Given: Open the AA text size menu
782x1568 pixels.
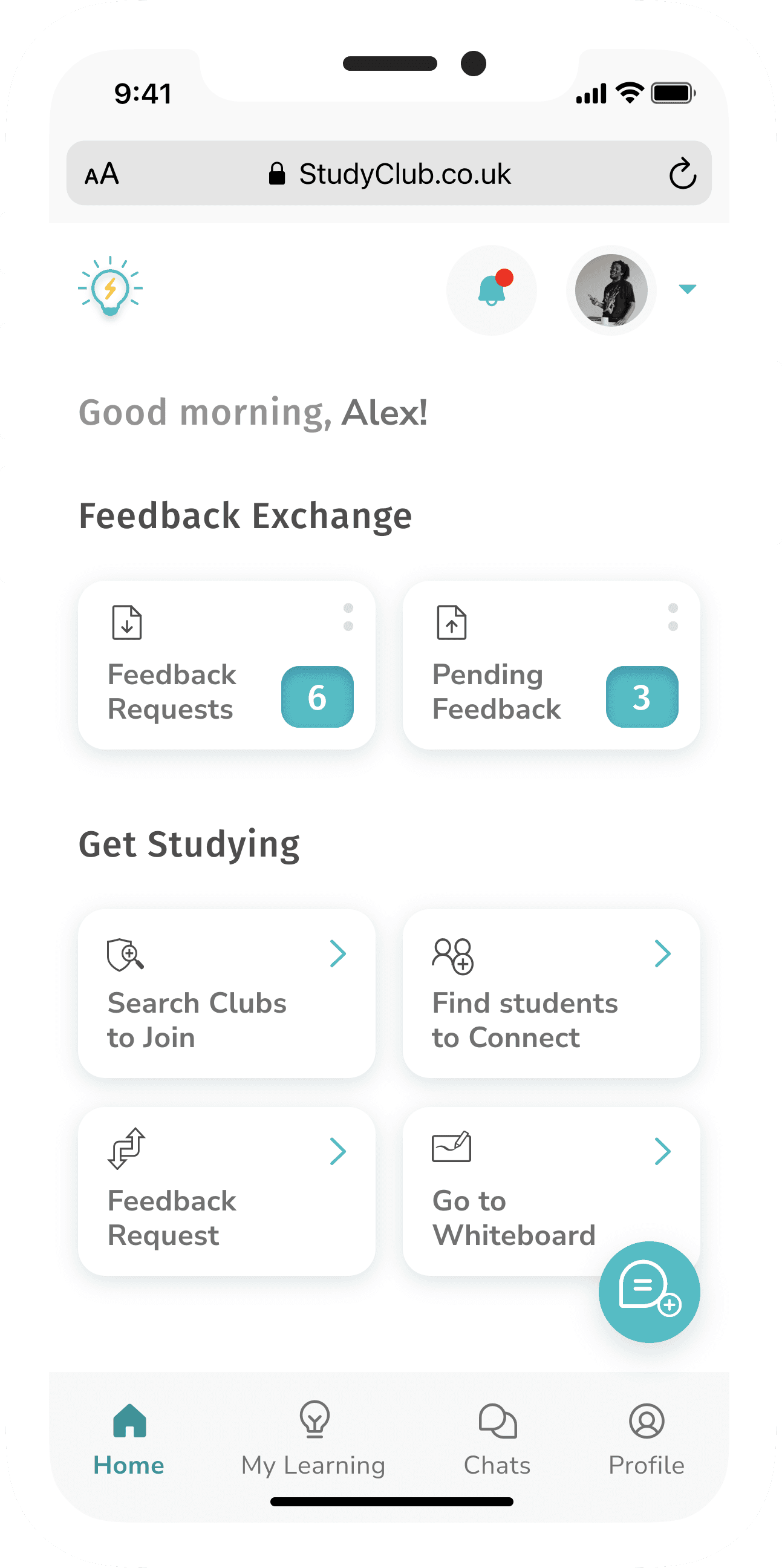Looking at the screenshot, I should tap(102, 174).
